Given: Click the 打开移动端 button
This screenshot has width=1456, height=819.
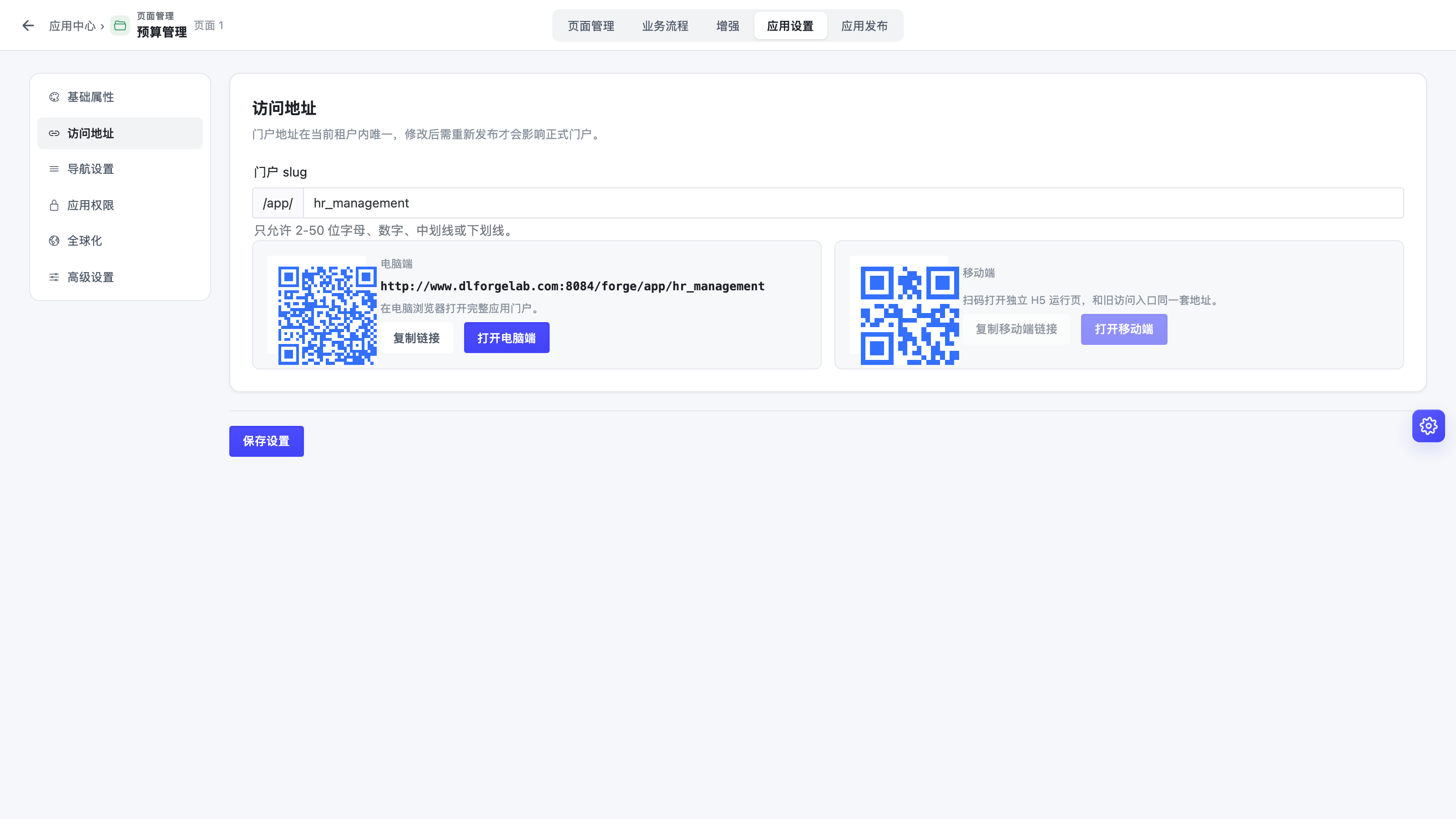Looking at the screenshot, I should click(x=1124, y=329).
